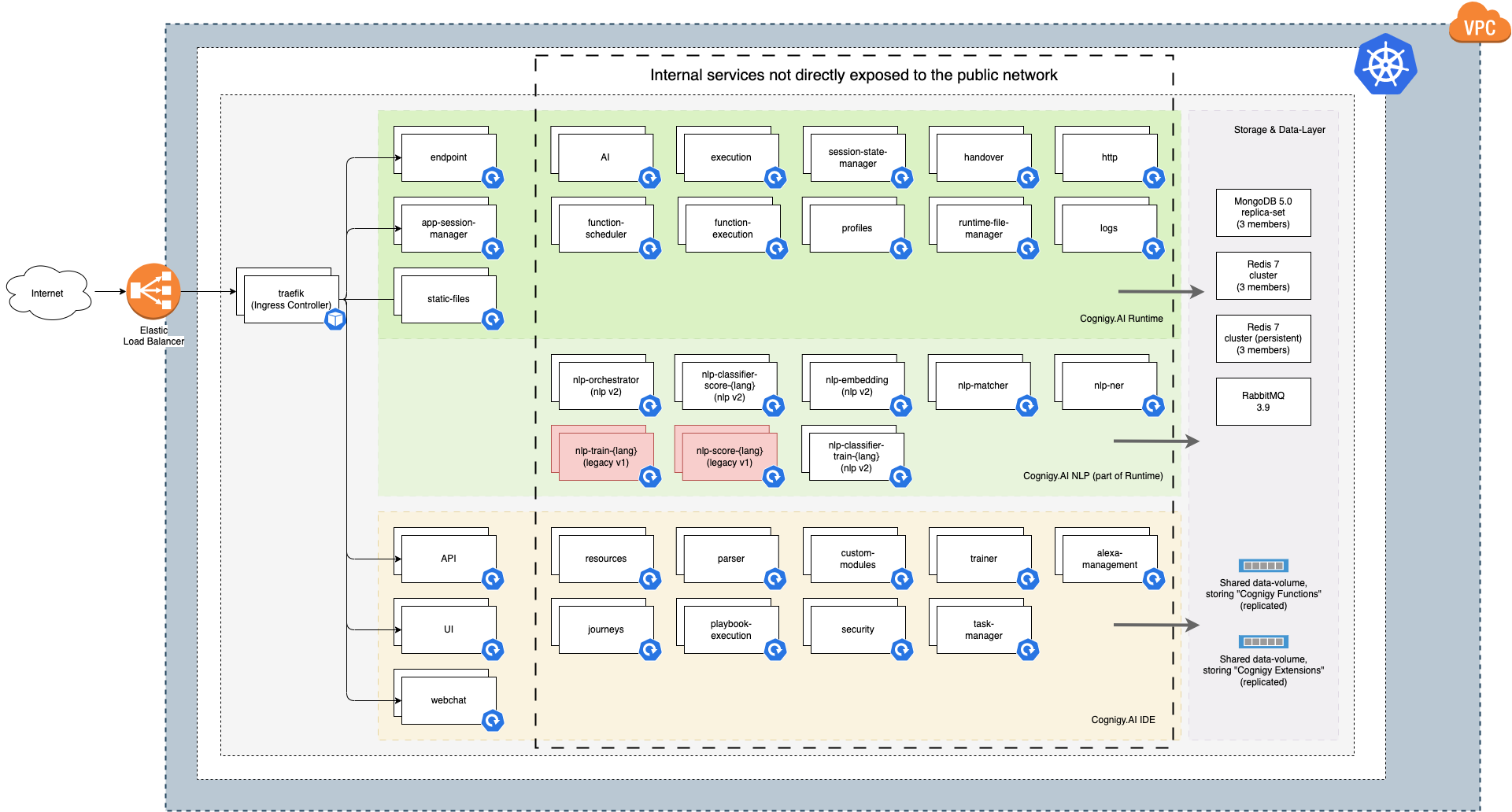
Task: Click the 'Elastic Load Balancer' caption
Action: (153, 336)
